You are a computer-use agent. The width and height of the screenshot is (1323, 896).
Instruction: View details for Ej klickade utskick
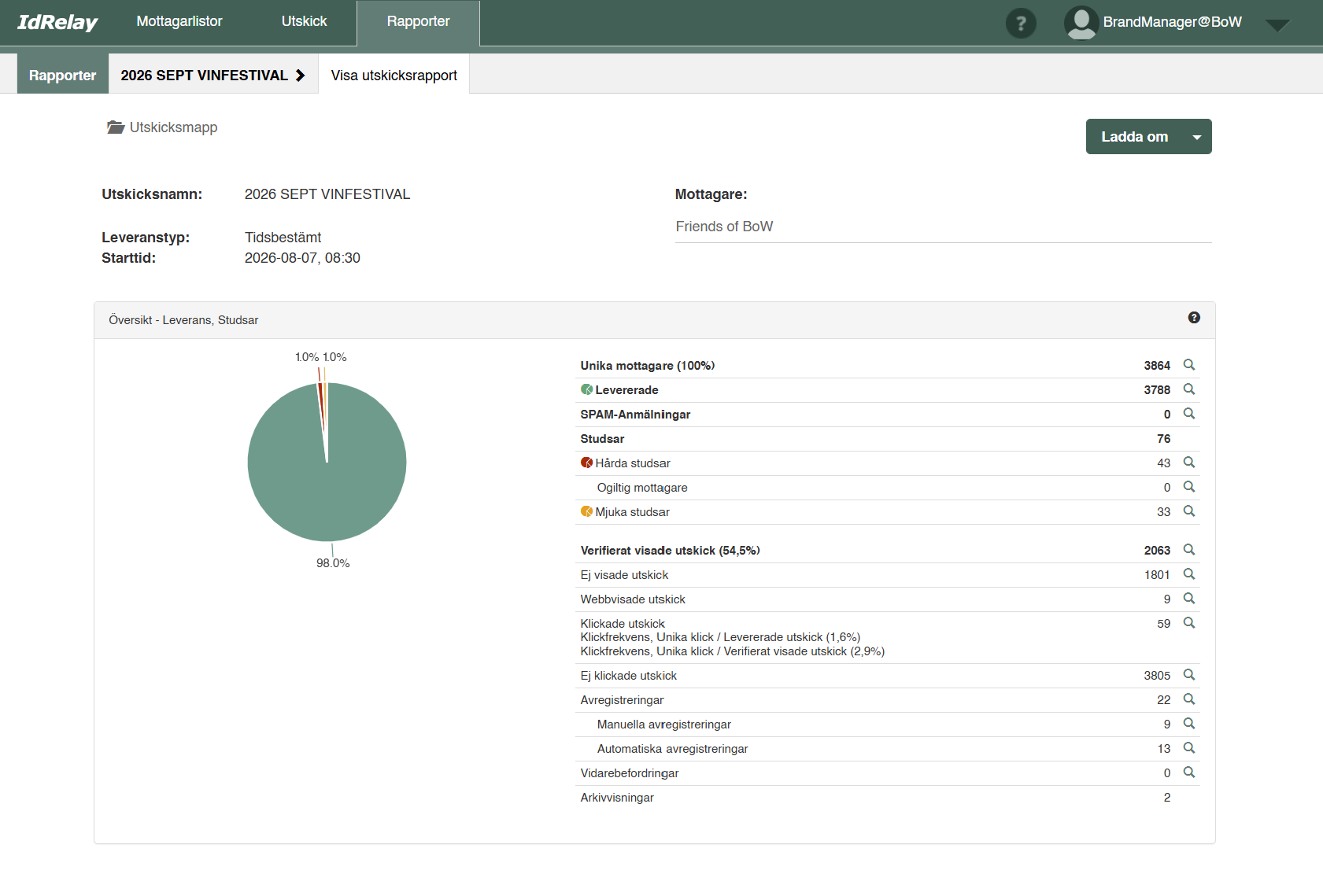click(1189, 675)
